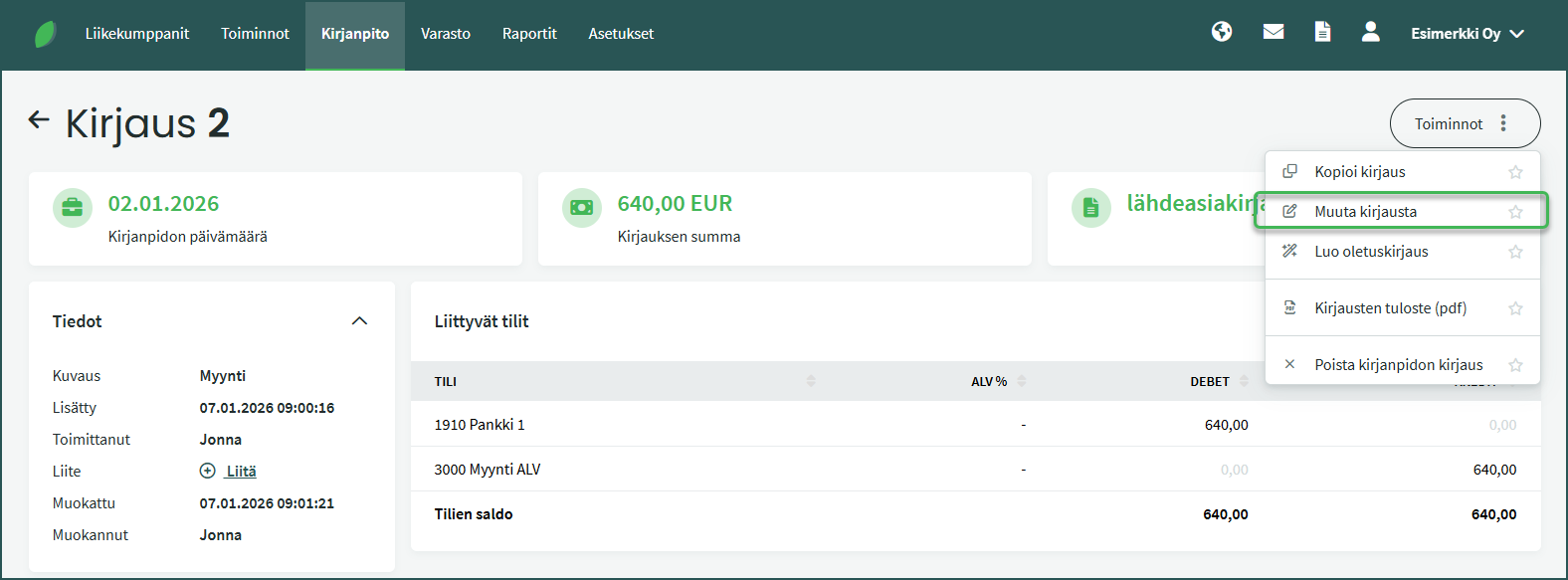Open the user profile icon
The height and width of the screenshot is (580, 1568).
1370,32
